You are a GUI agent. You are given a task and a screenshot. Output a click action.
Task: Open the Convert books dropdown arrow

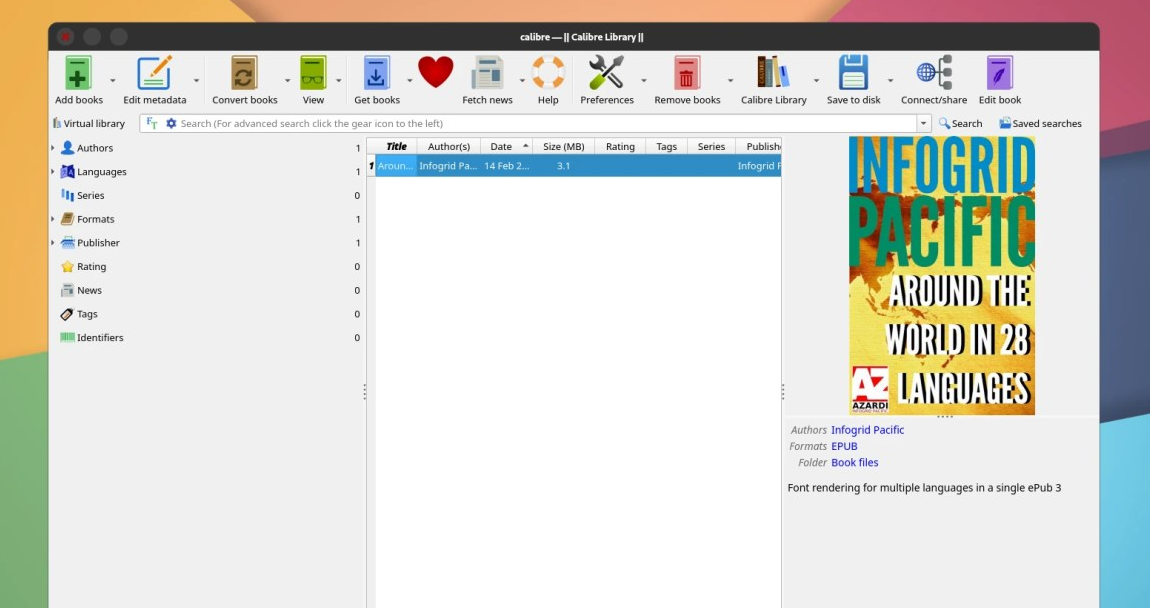click(287, 81)
